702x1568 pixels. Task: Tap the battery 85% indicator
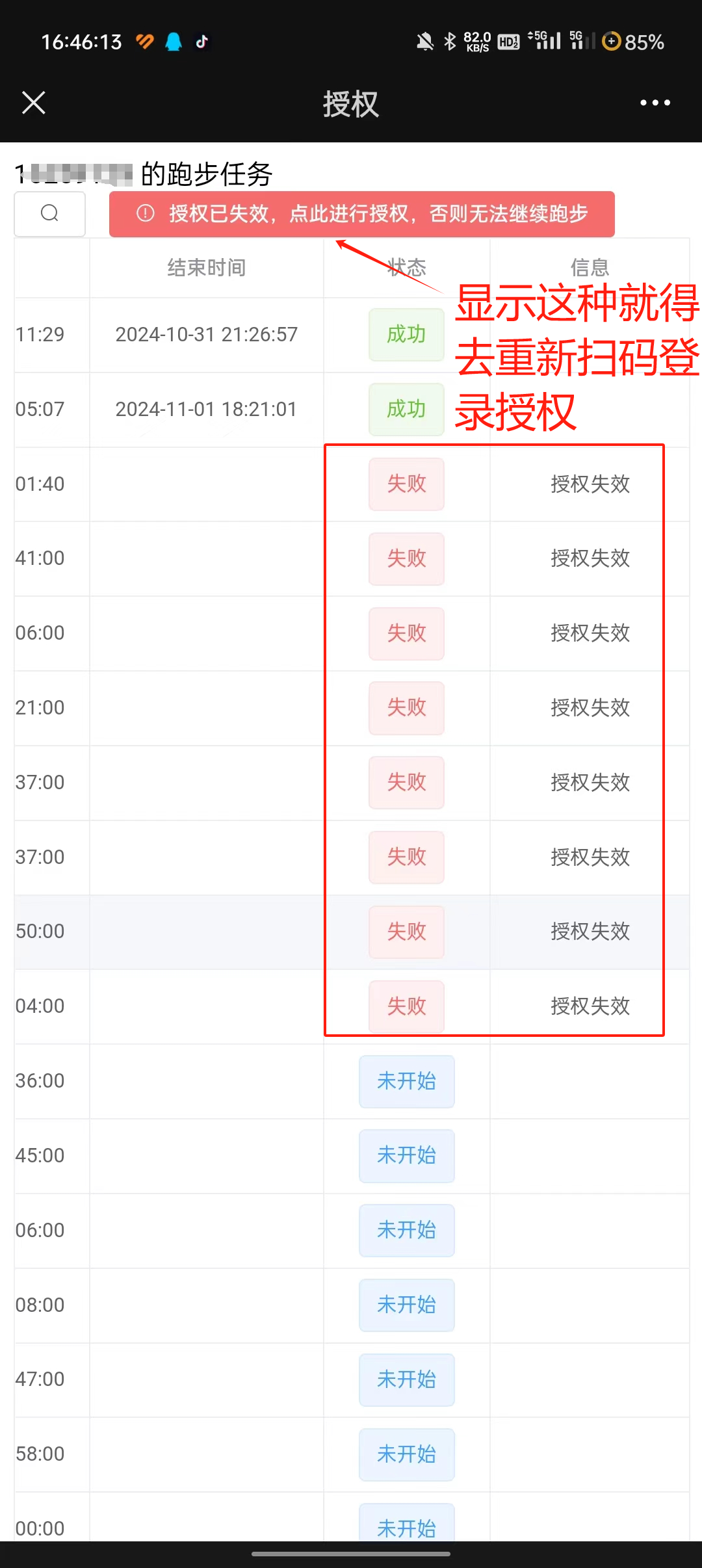633,42
